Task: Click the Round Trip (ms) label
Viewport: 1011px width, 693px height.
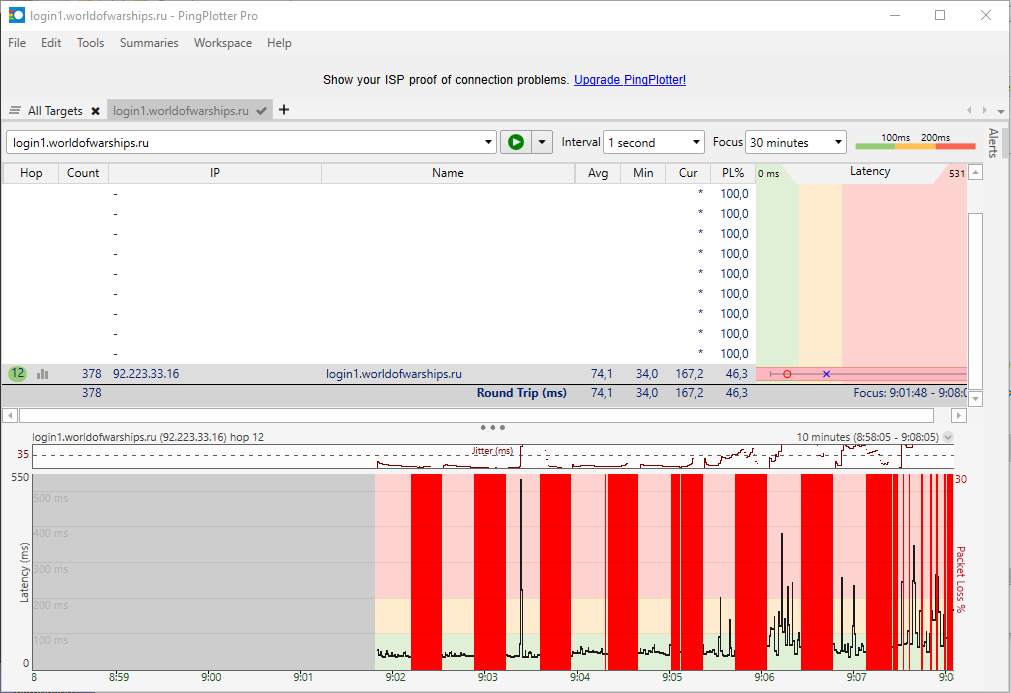Action: (522, 393)
